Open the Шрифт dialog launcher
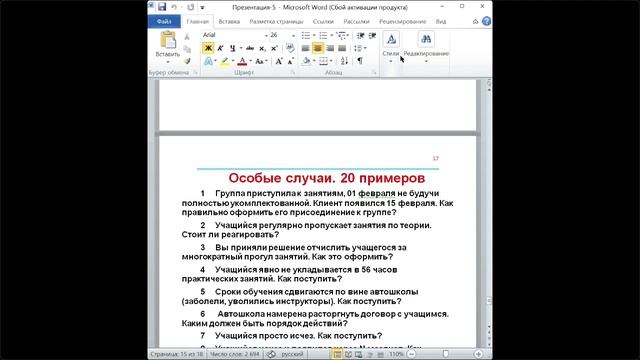The width and height of the screenshot is (640, 360). 293,73
